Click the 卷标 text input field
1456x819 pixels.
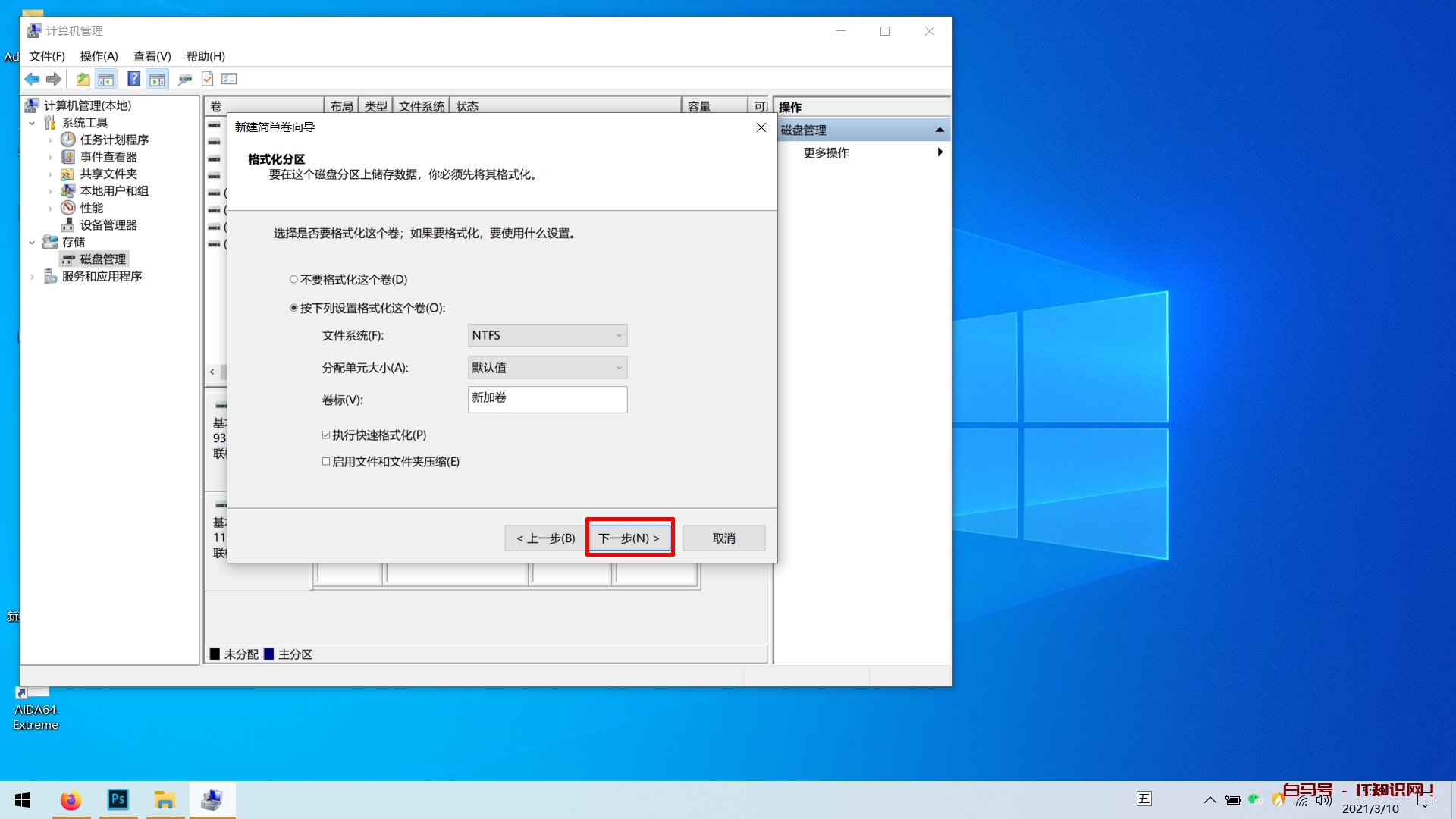pos(547,400)
